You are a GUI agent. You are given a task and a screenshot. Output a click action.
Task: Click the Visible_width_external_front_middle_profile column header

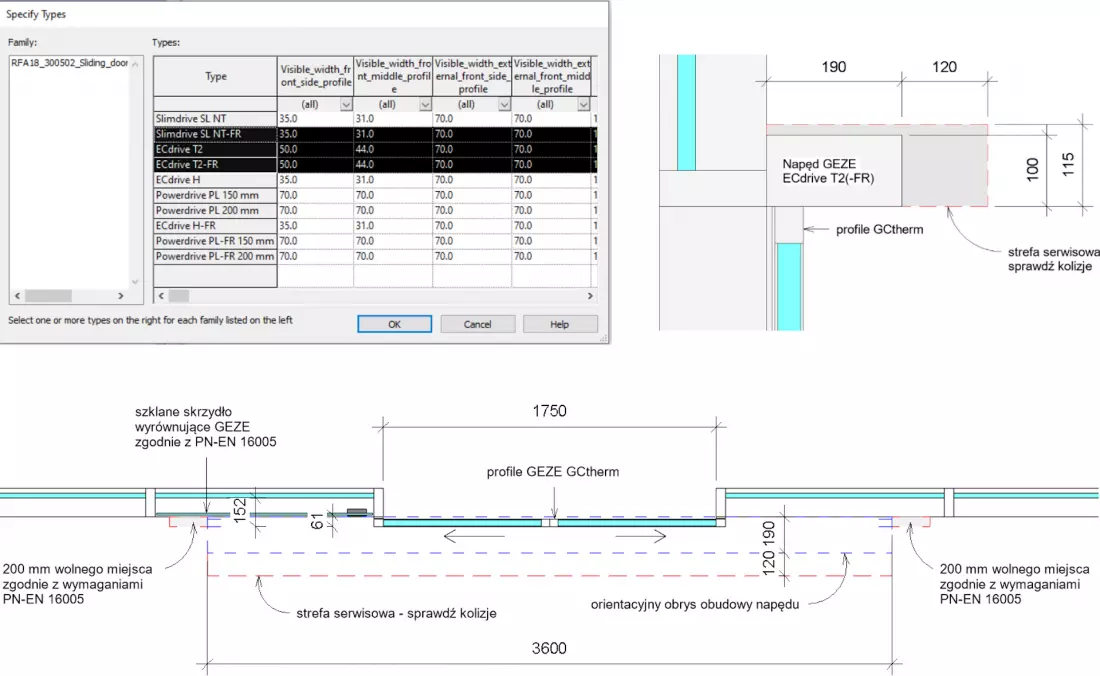pyautogui.click(x=552, y=76)
